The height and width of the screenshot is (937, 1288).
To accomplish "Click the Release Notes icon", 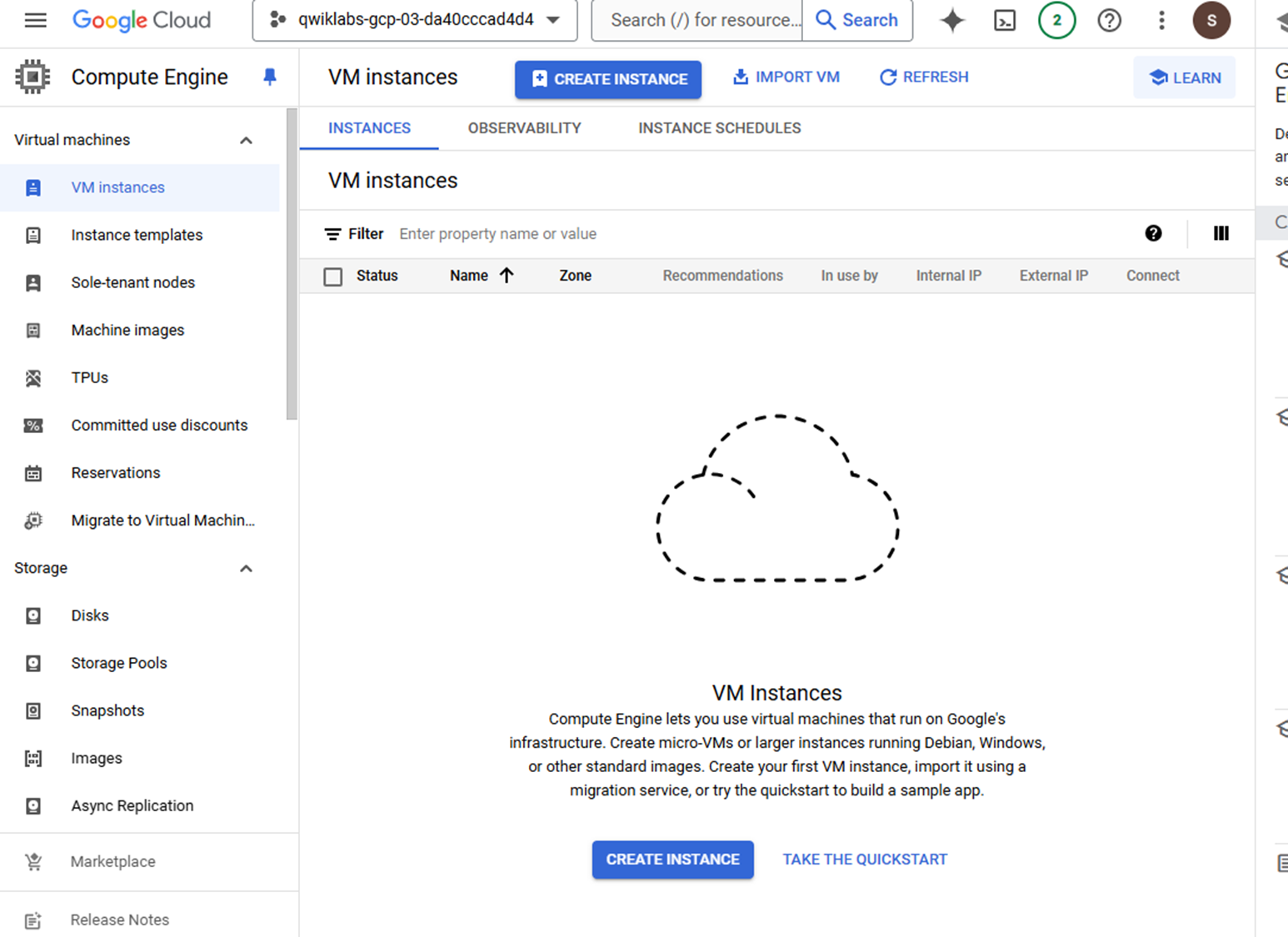I will tap(33, 920).
